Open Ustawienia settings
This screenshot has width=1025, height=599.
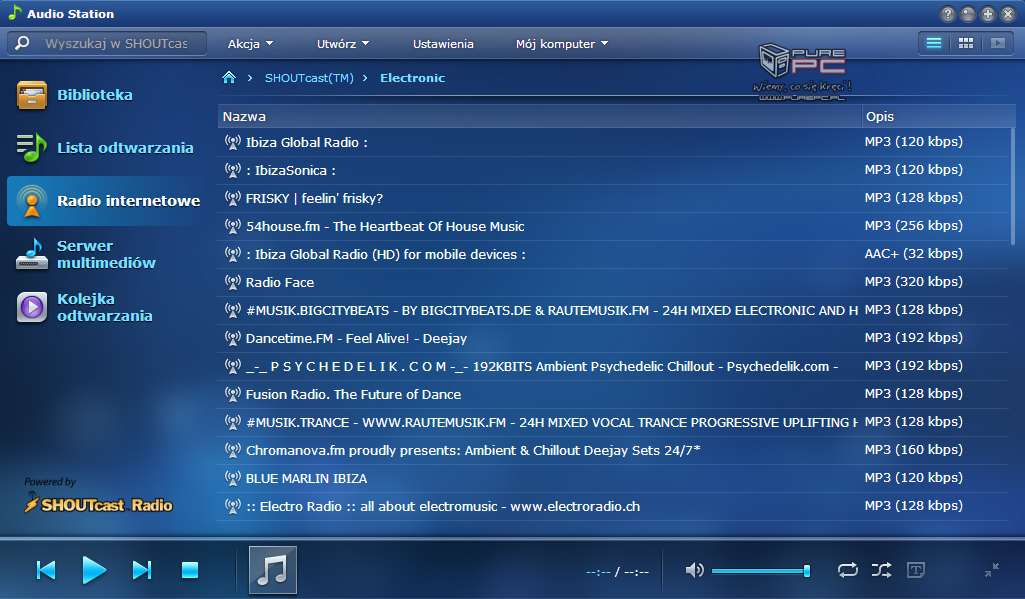point(443,44)
